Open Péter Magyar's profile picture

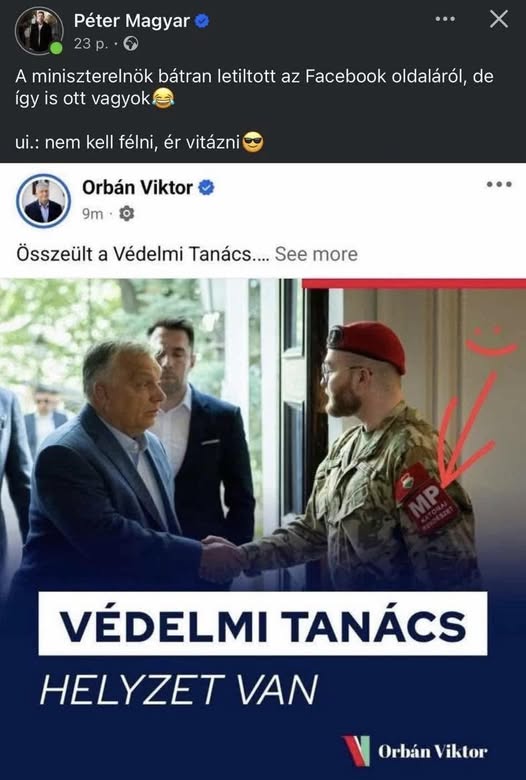pyautogui.click(x=39, y=31)
